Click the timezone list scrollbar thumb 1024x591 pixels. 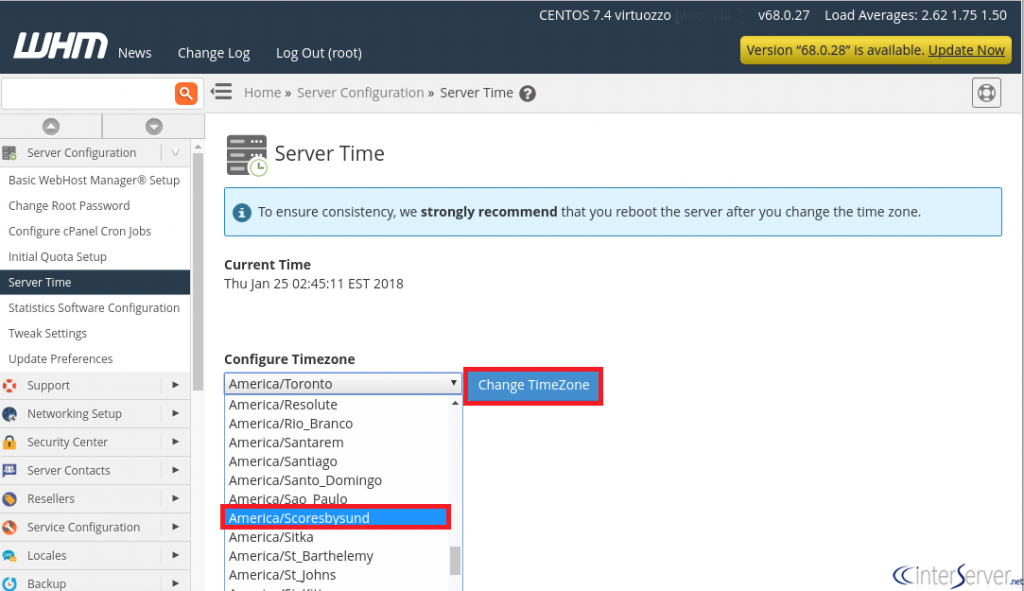tap(455, 560)
